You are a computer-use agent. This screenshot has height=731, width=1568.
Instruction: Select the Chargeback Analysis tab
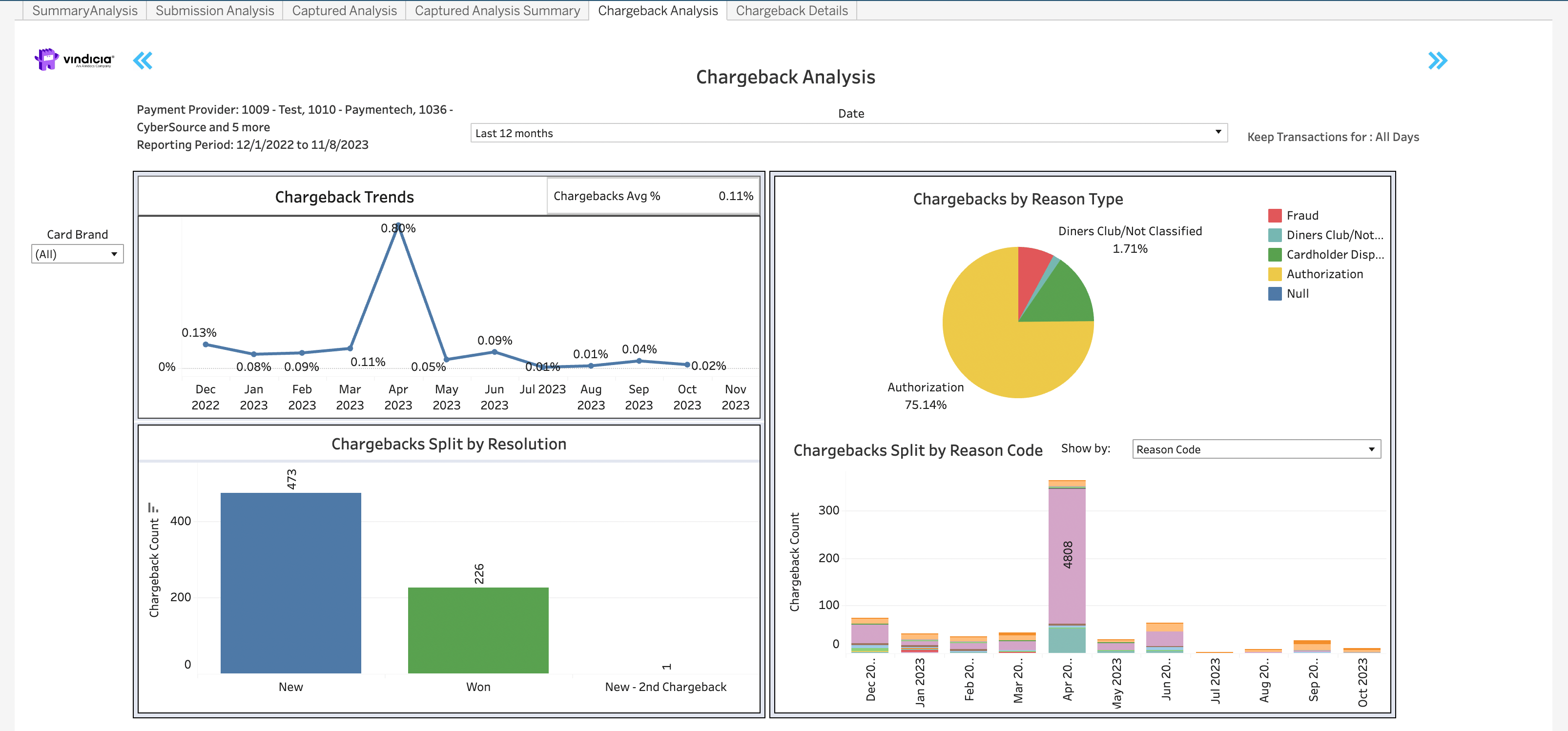click(658, 10)
